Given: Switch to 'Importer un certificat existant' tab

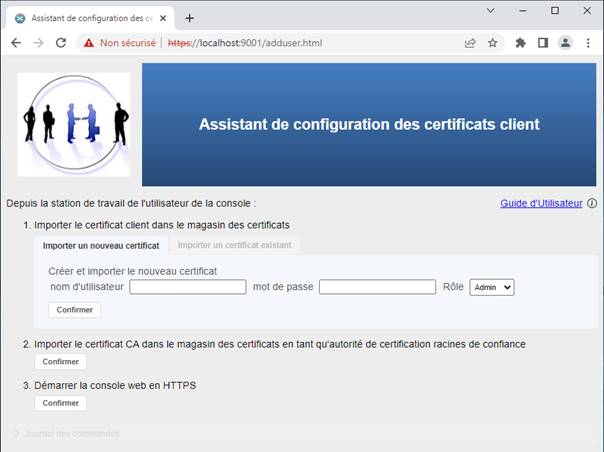Looking at the screenshot, I should click(234, 245).
